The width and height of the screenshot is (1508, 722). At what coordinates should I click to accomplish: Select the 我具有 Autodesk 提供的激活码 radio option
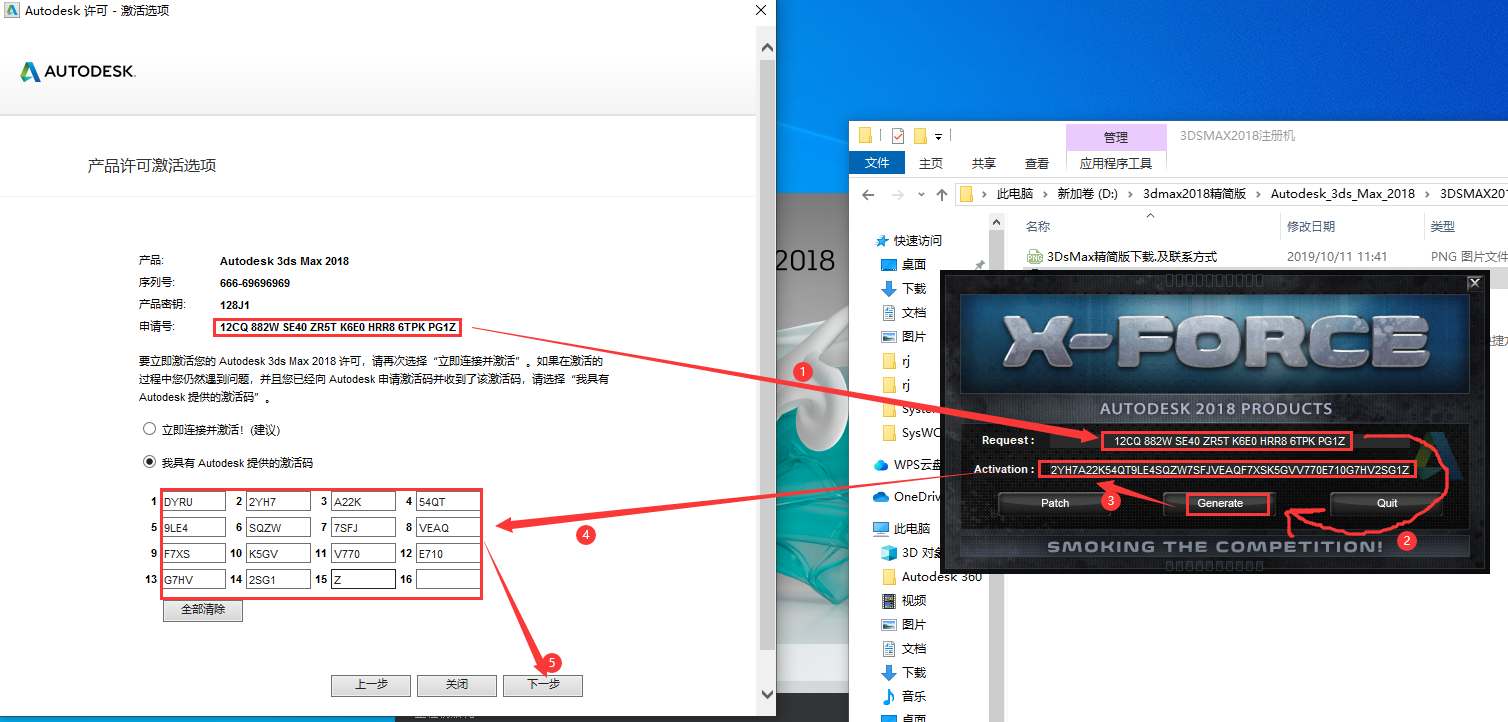(x=150, y=462)
